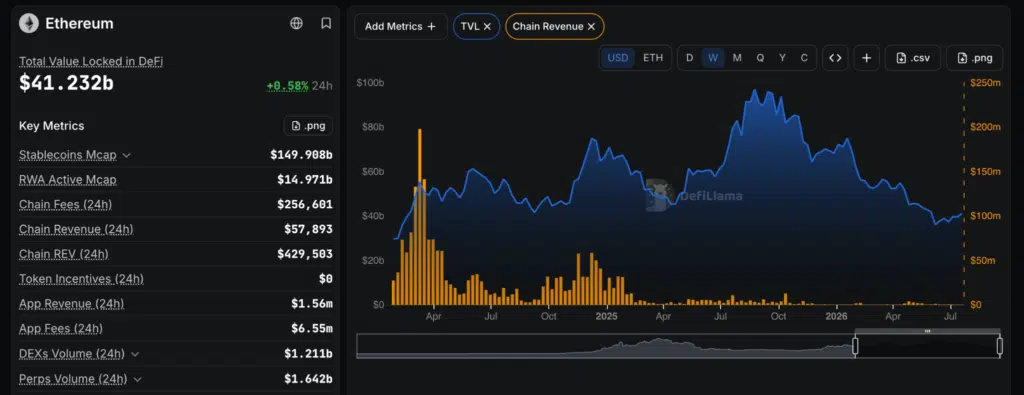Click the $1.211b DEXs volume value
This screenshot has width=1024, height=395.
308,354
